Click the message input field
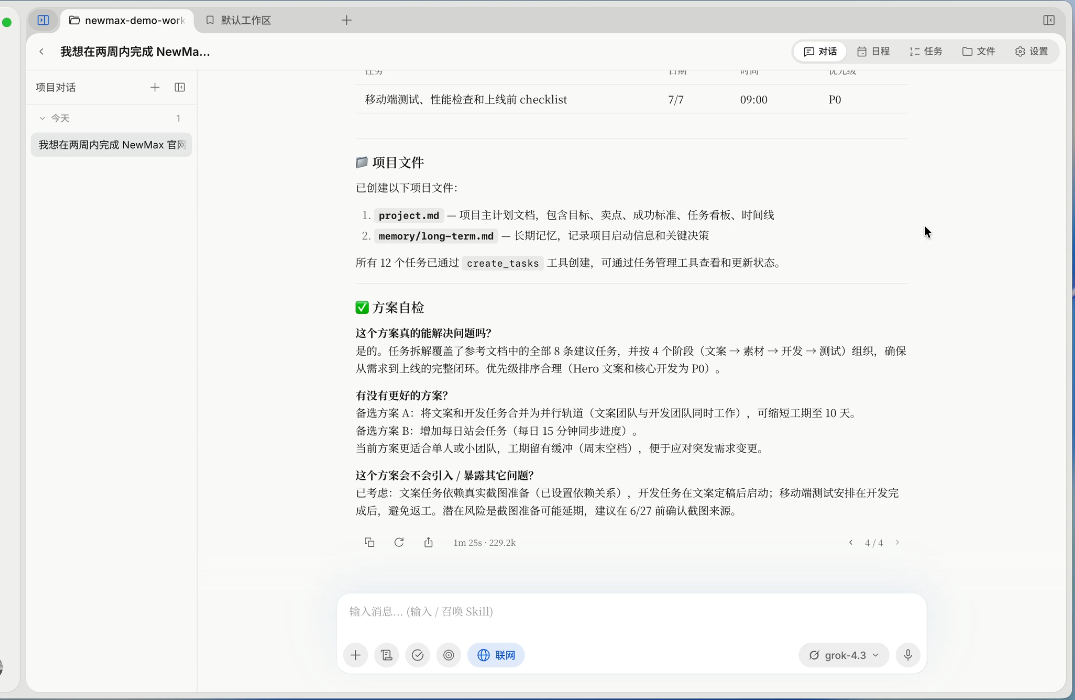Image resolution: width=1075 pixels, height=700 pixels. [x=631, y=612]
